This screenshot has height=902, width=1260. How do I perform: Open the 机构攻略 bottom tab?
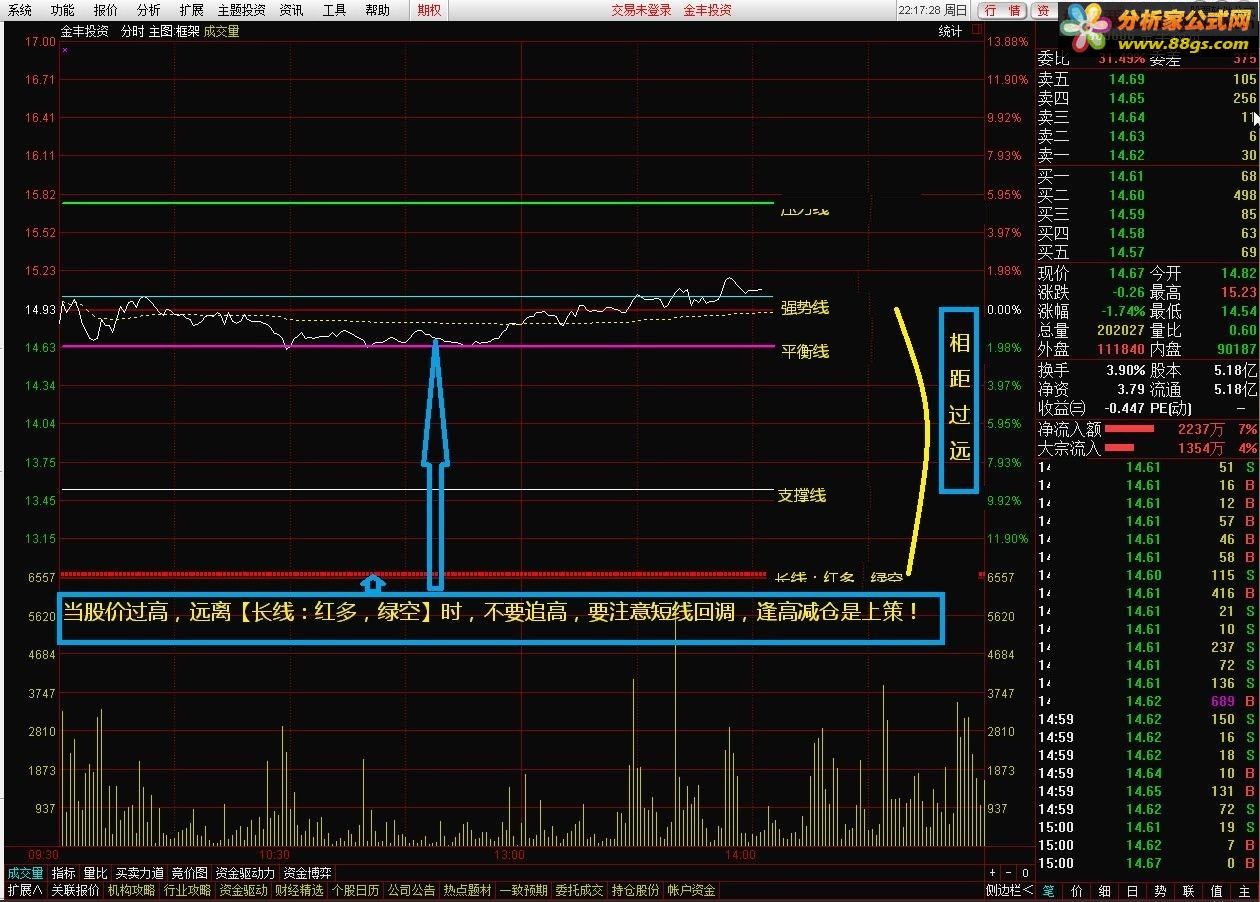click(132, 890)
